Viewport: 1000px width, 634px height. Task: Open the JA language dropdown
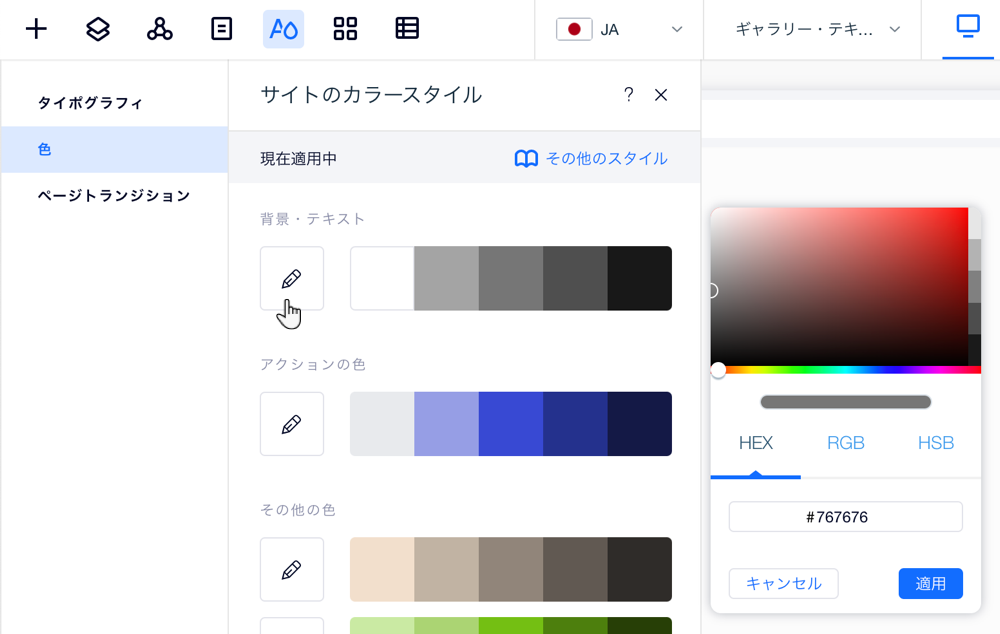click(619, 29)
